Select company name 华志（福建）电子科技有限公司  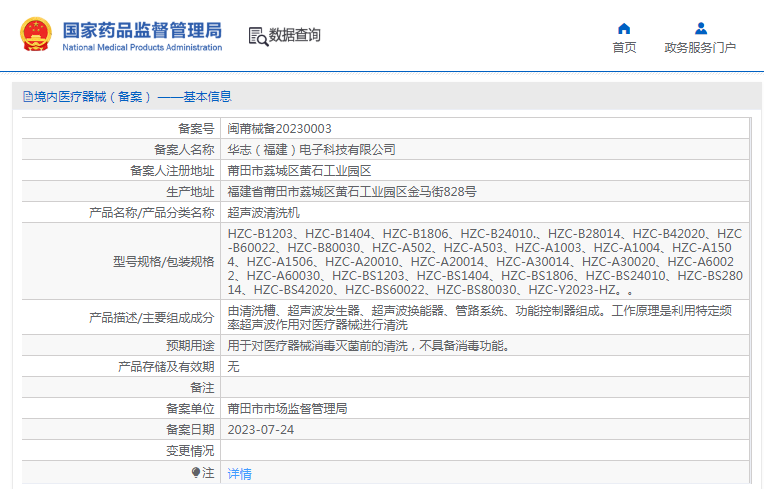point(312,150)
